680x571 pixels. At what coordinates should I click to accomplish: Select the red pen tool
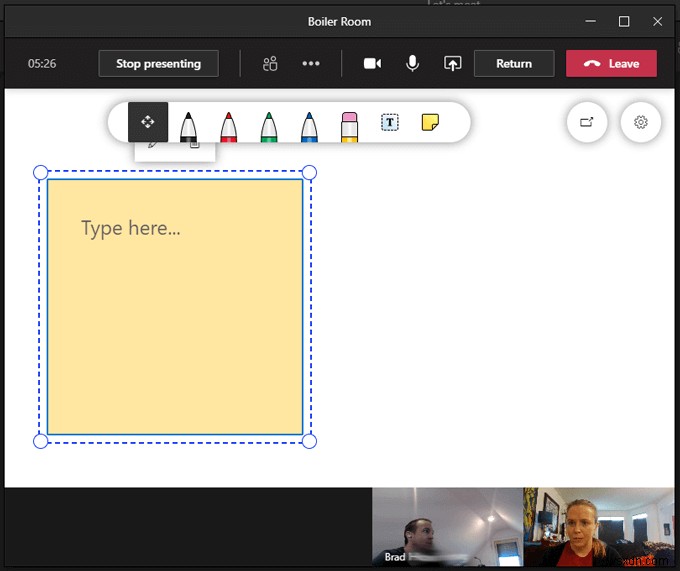[229, 127]
